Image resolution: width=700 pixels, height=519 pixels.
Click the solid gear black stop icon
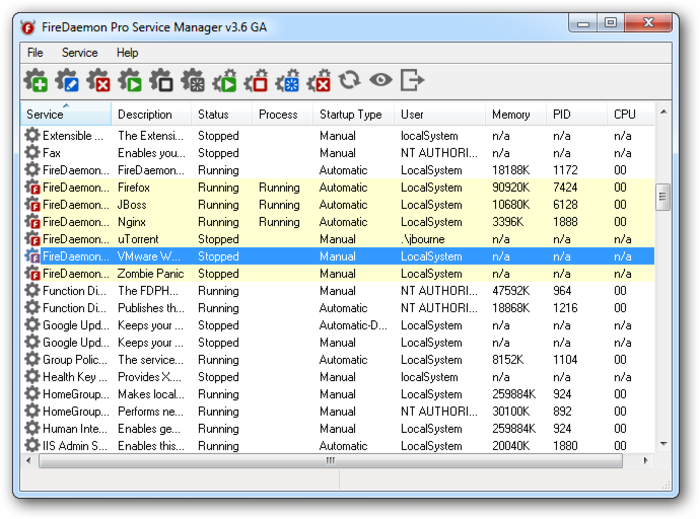tap(161, 81)
